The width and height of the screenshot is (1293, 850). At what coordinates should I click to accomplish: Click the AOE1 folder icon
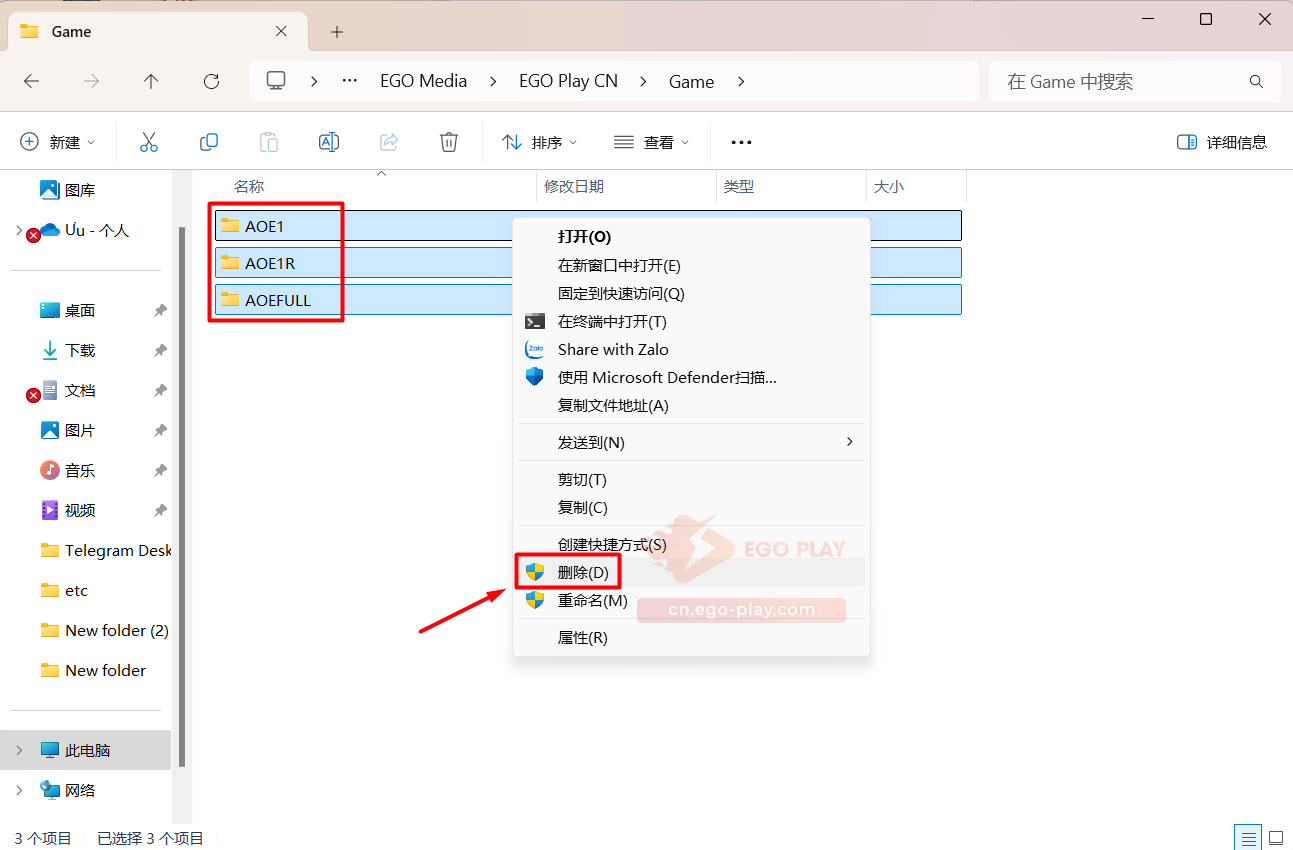click(230, 225)
